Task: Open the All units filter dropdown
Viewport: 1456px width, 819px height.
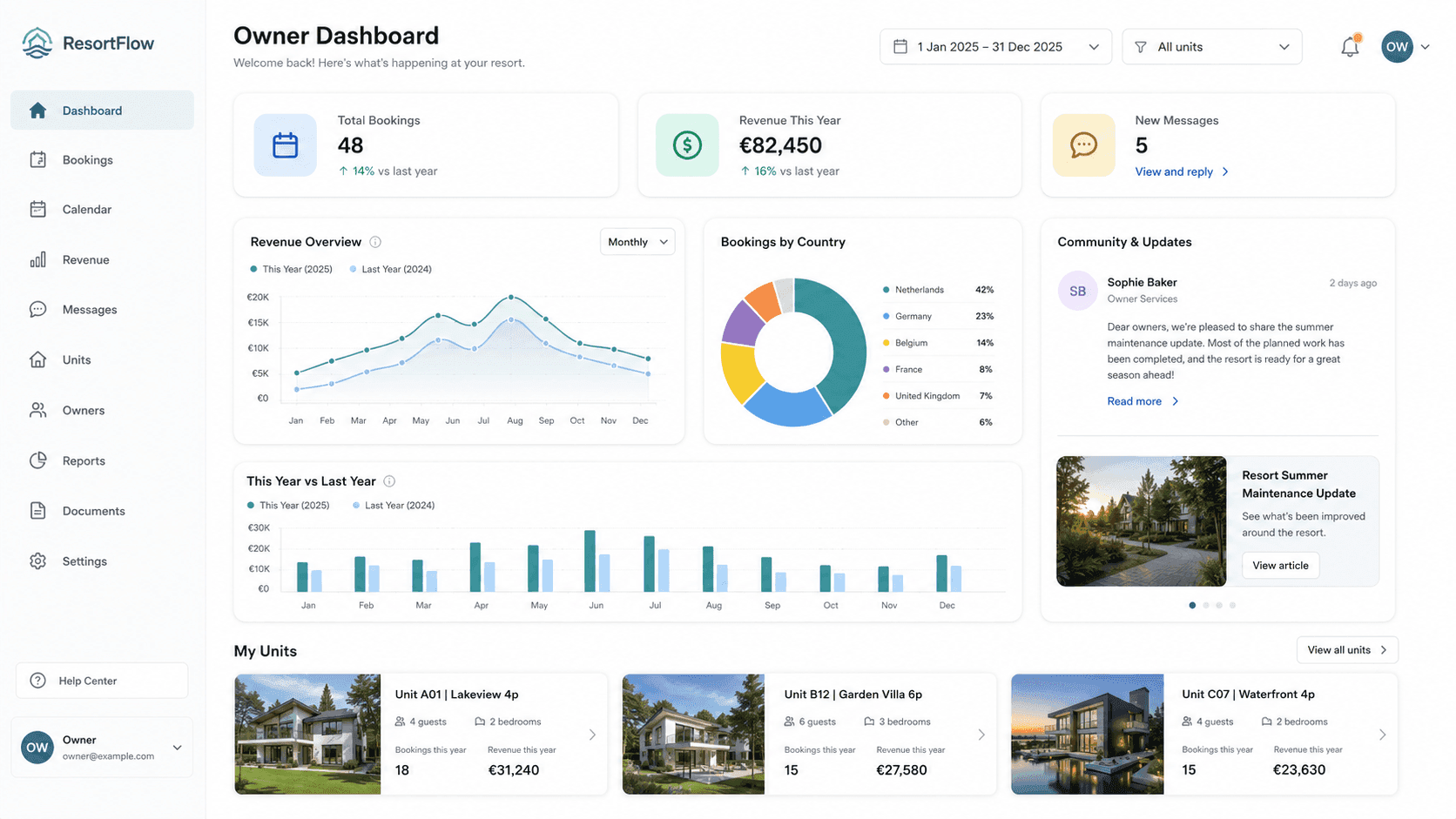Action: pyautogui.click(x=1211, y=47)
